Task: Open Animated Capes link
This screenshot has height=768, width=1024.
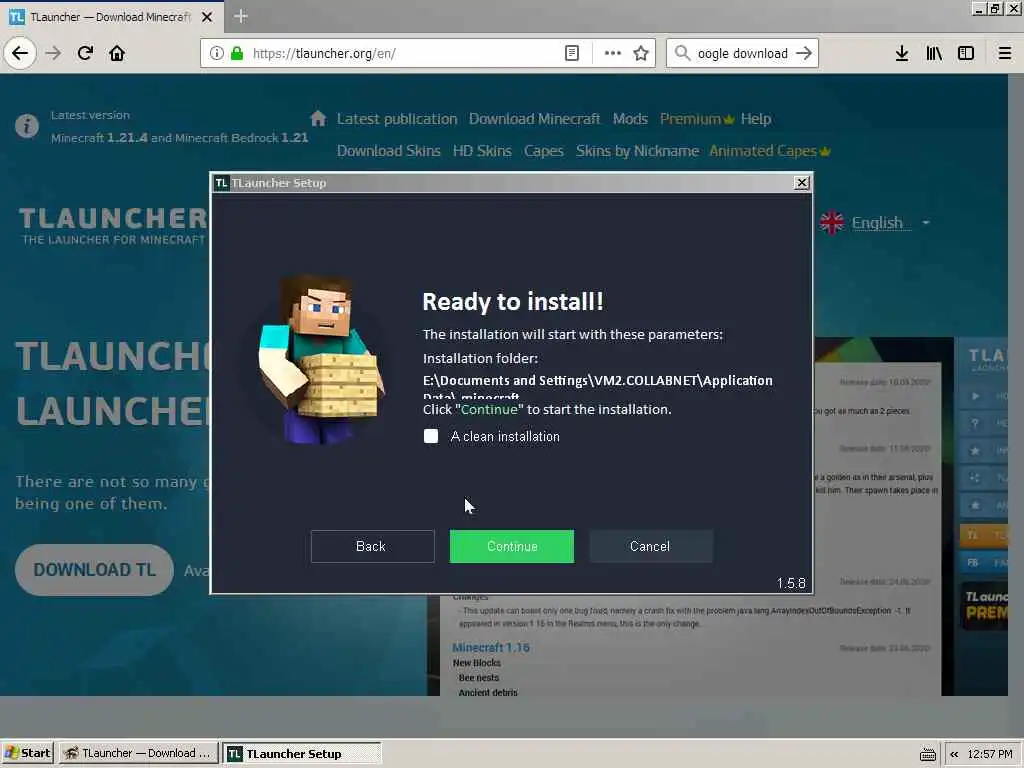Action: (769, 151)
